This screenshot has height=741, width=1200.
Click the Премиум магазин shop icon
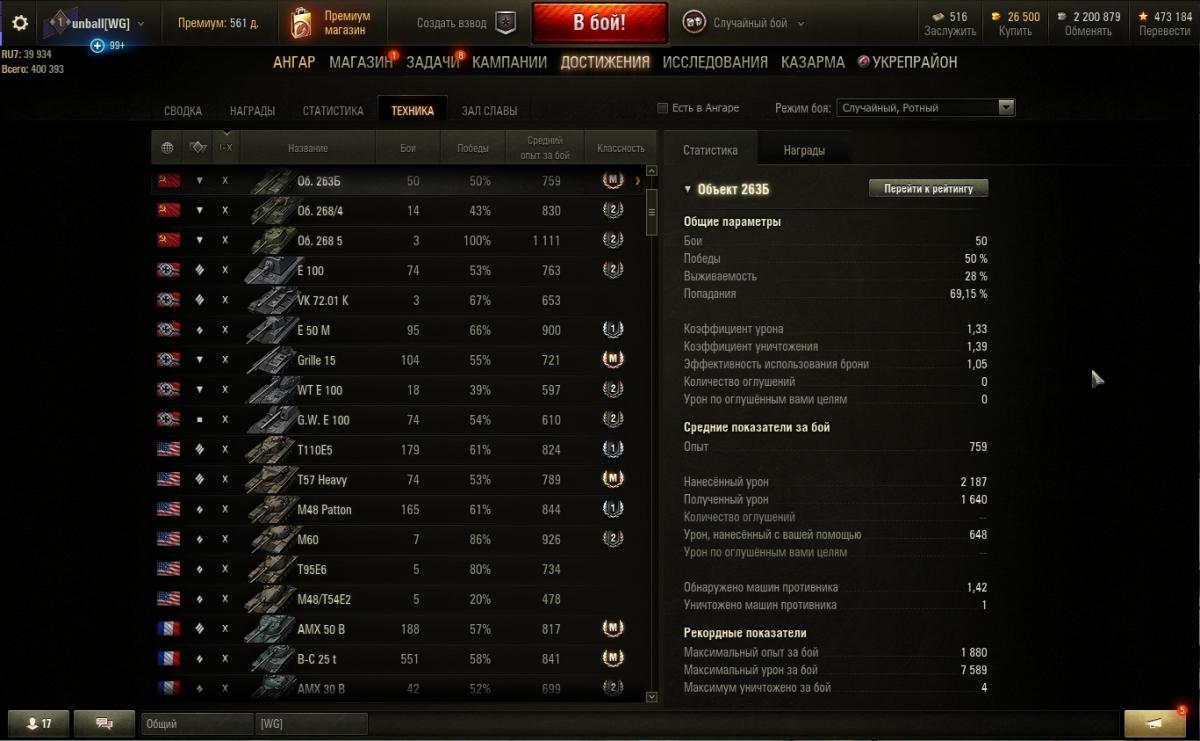point(301,23)
